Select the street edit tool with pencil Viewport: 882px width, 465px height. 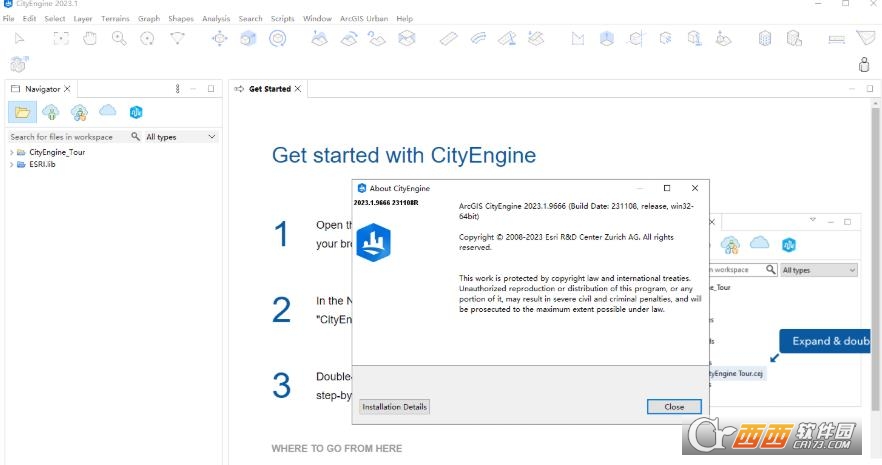point(507,38)
